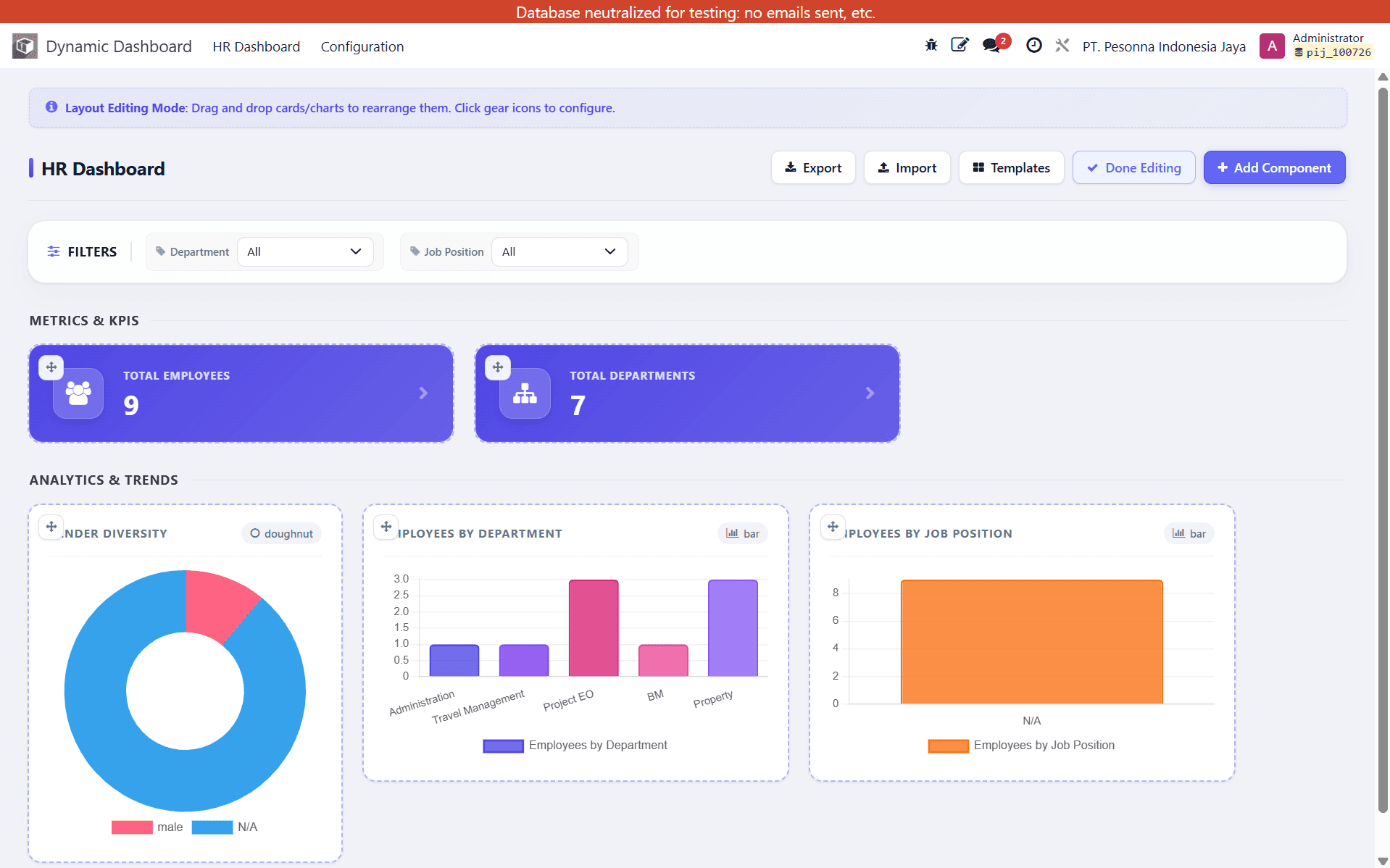1390x868 pixels.
Task: Open the Configuration menu
Action: 362,46
